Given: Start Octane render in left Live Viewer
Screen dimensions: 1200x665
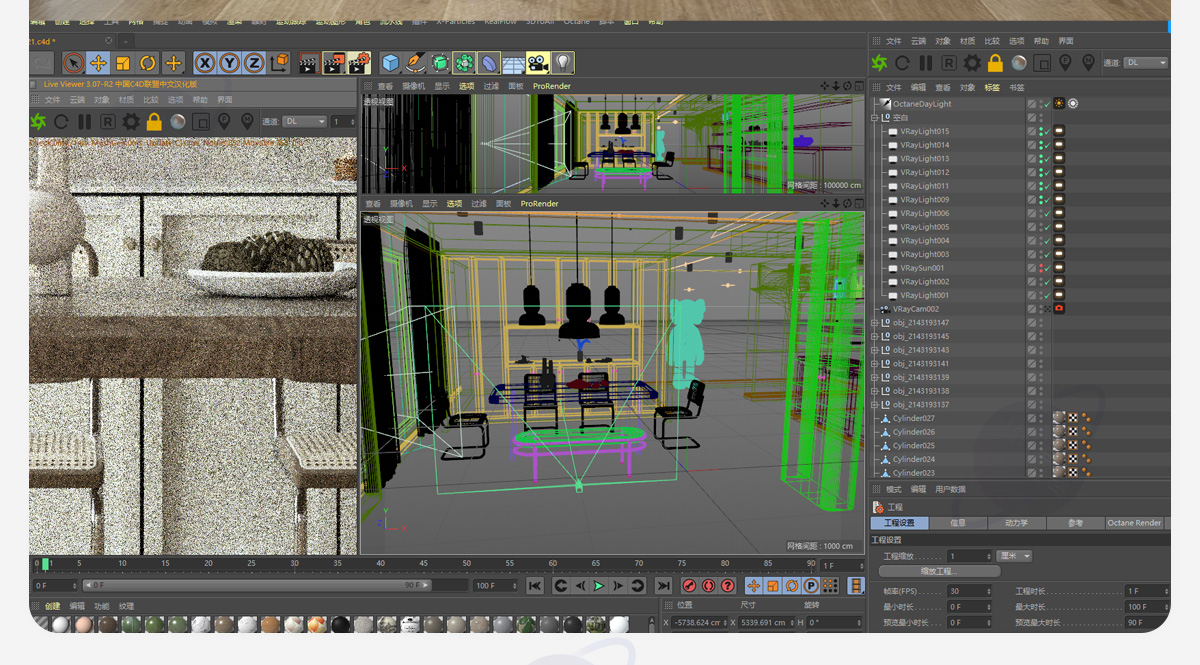Looking at the screenshot, I should tap(38, 121).
